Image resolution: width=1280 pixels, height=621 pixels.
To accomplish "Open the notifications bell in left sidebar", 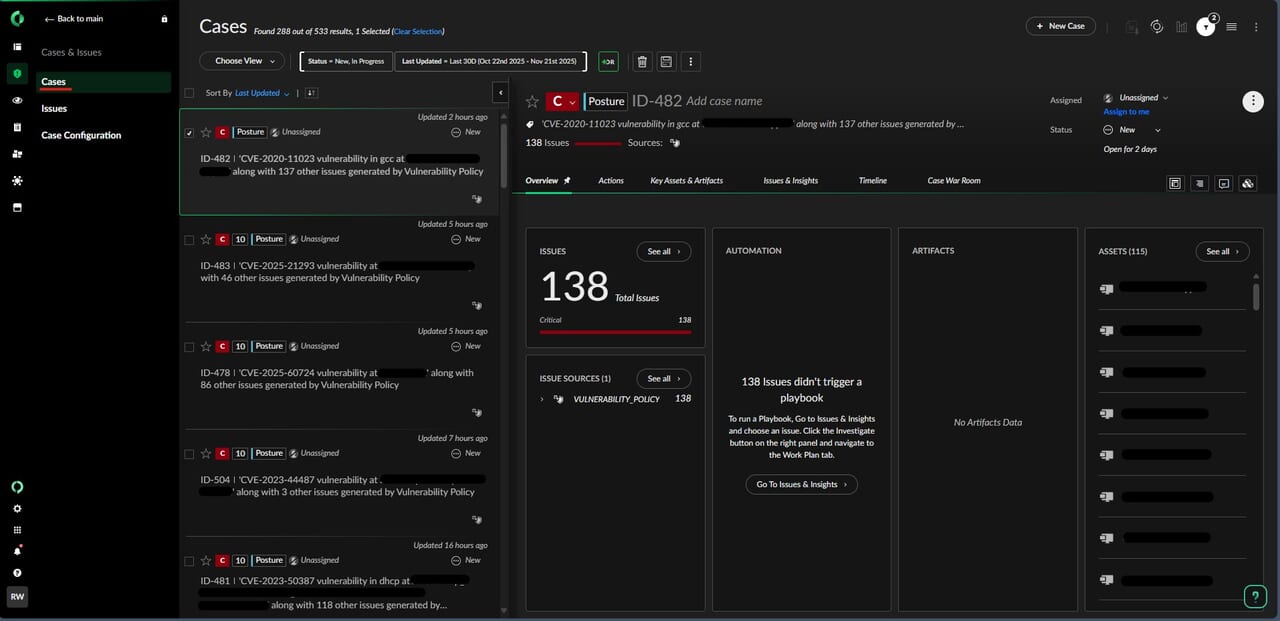I will click(x=17, y=551).
